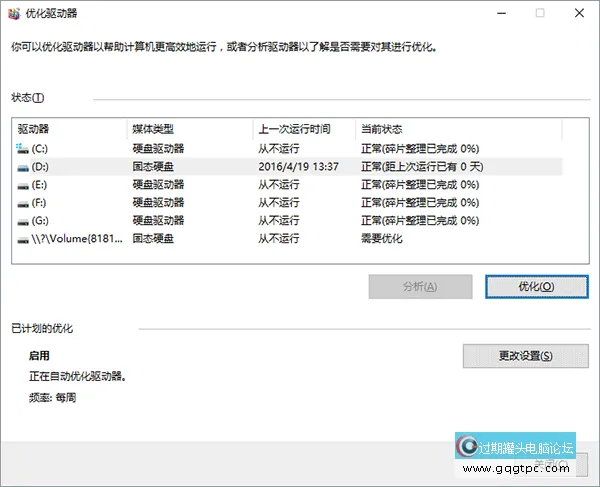Click the 优化(O) button

[x=536, y=287]
